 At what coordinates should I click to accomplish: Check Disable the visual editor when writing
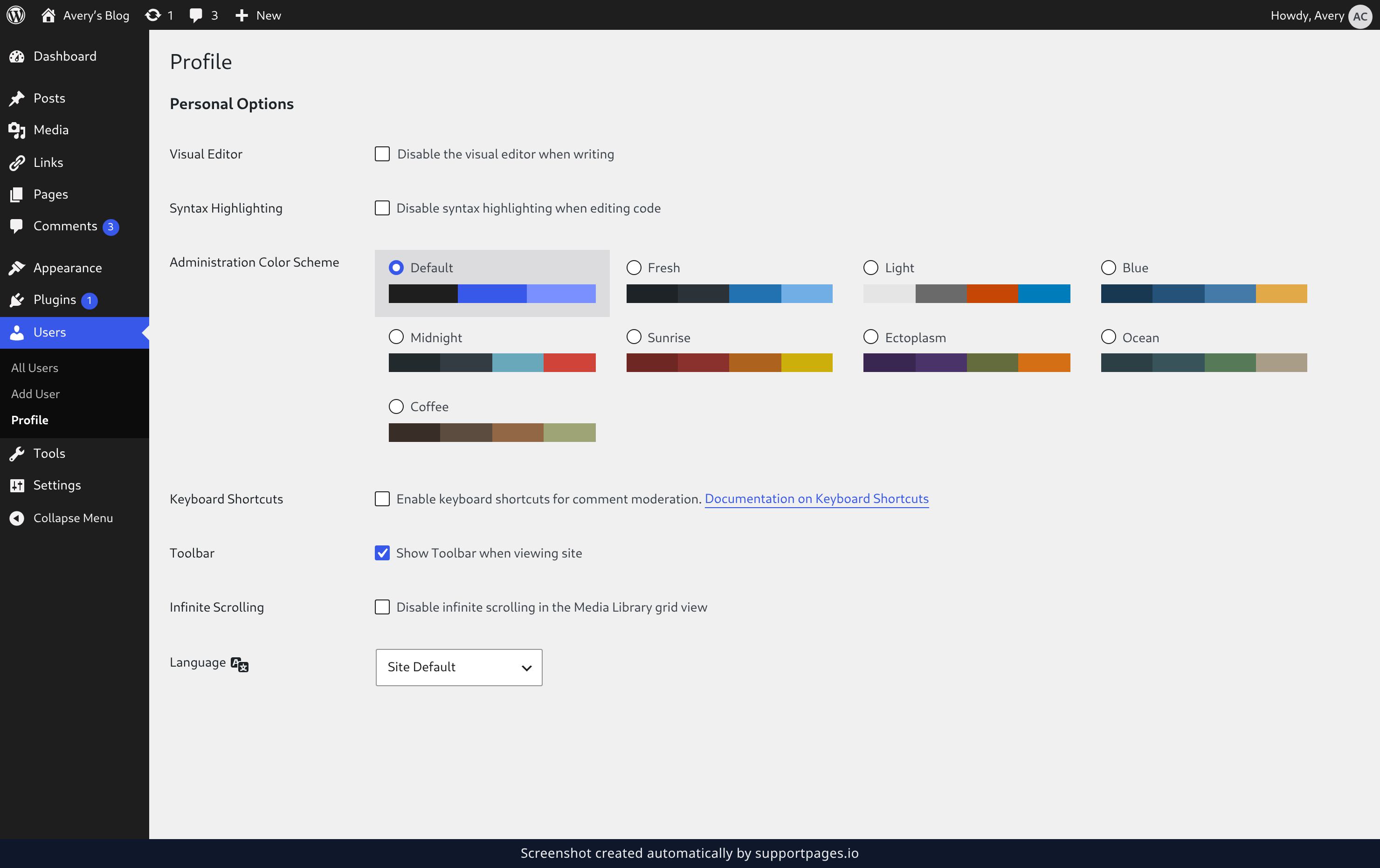click(x=382, y=154)
